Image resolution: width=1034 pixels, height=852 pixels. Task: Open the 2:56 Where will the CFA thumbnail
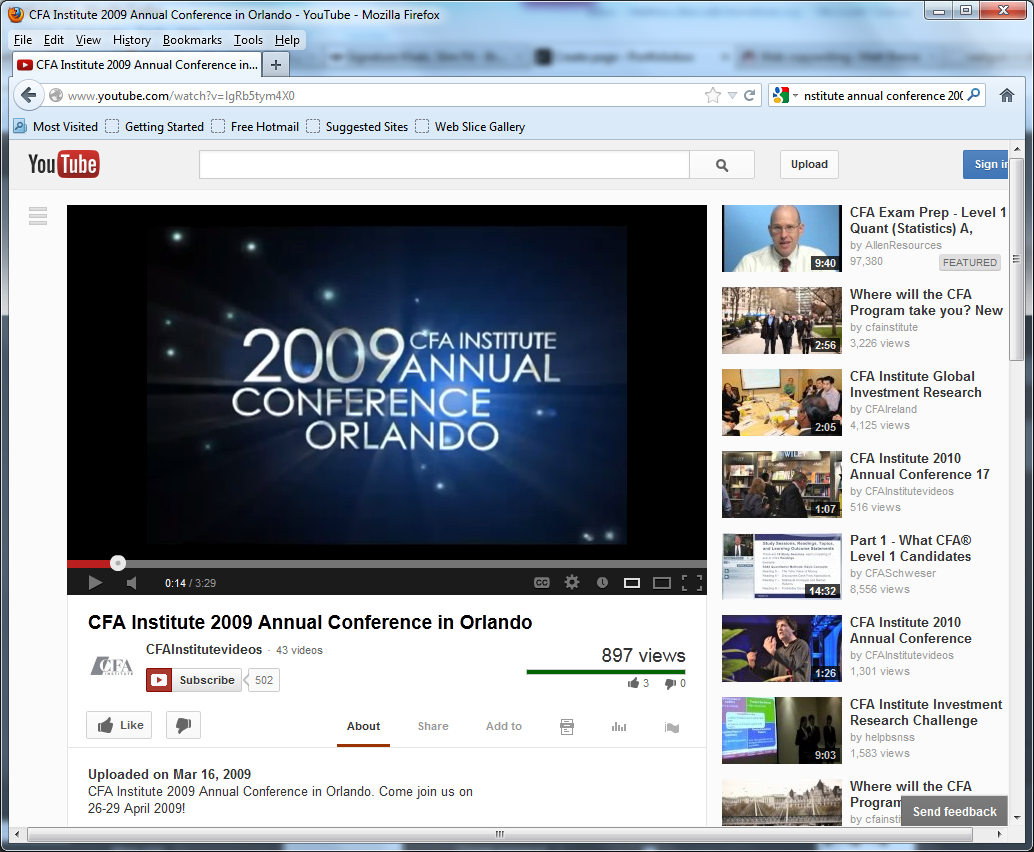pos(781,320)
